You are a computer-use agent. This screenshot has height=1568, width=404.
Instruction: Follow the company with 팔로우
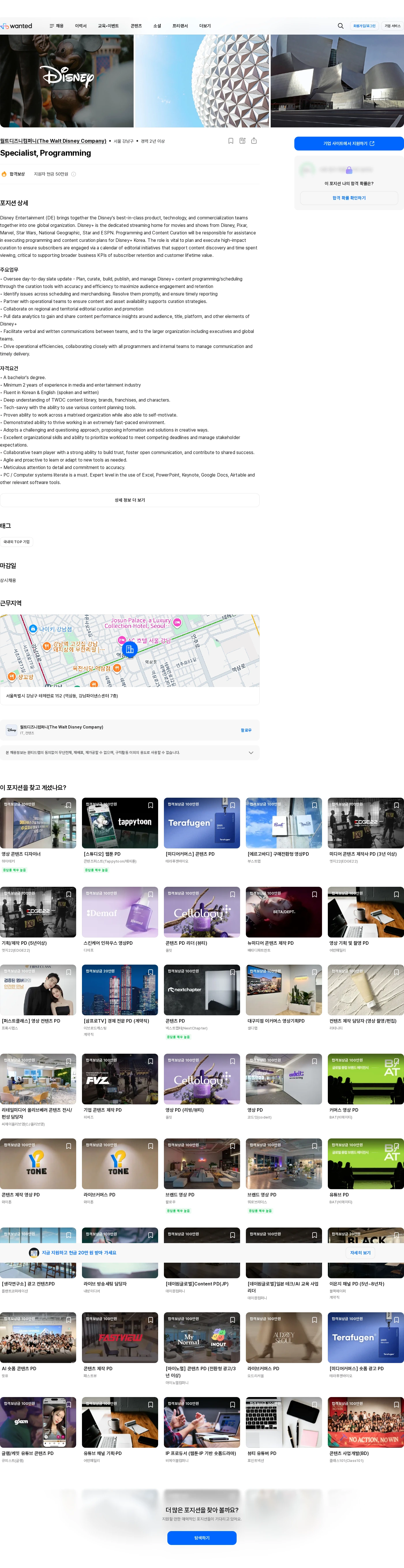tap(246, 730)
